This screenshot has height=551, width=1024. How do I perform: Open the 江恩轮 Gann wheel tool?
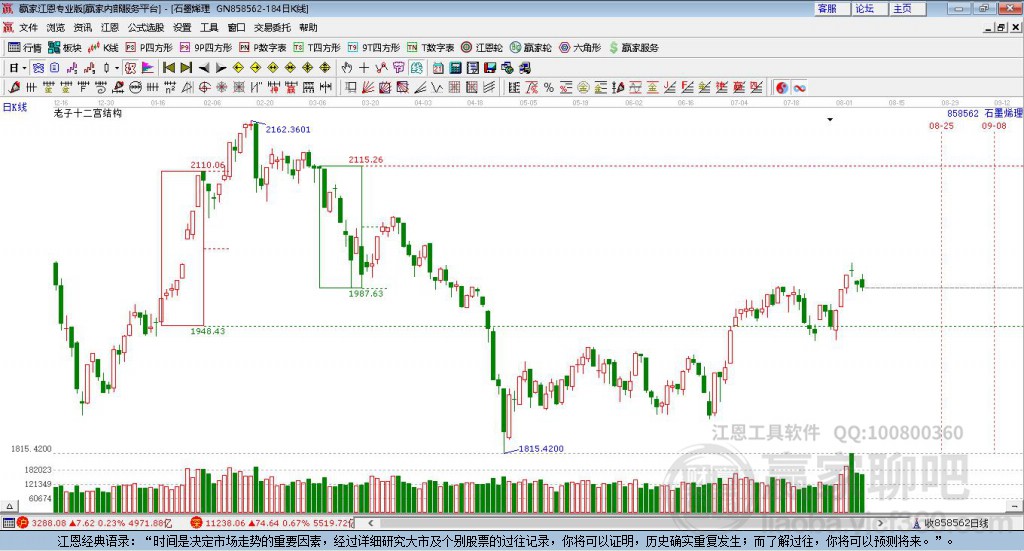pos(482,48)
